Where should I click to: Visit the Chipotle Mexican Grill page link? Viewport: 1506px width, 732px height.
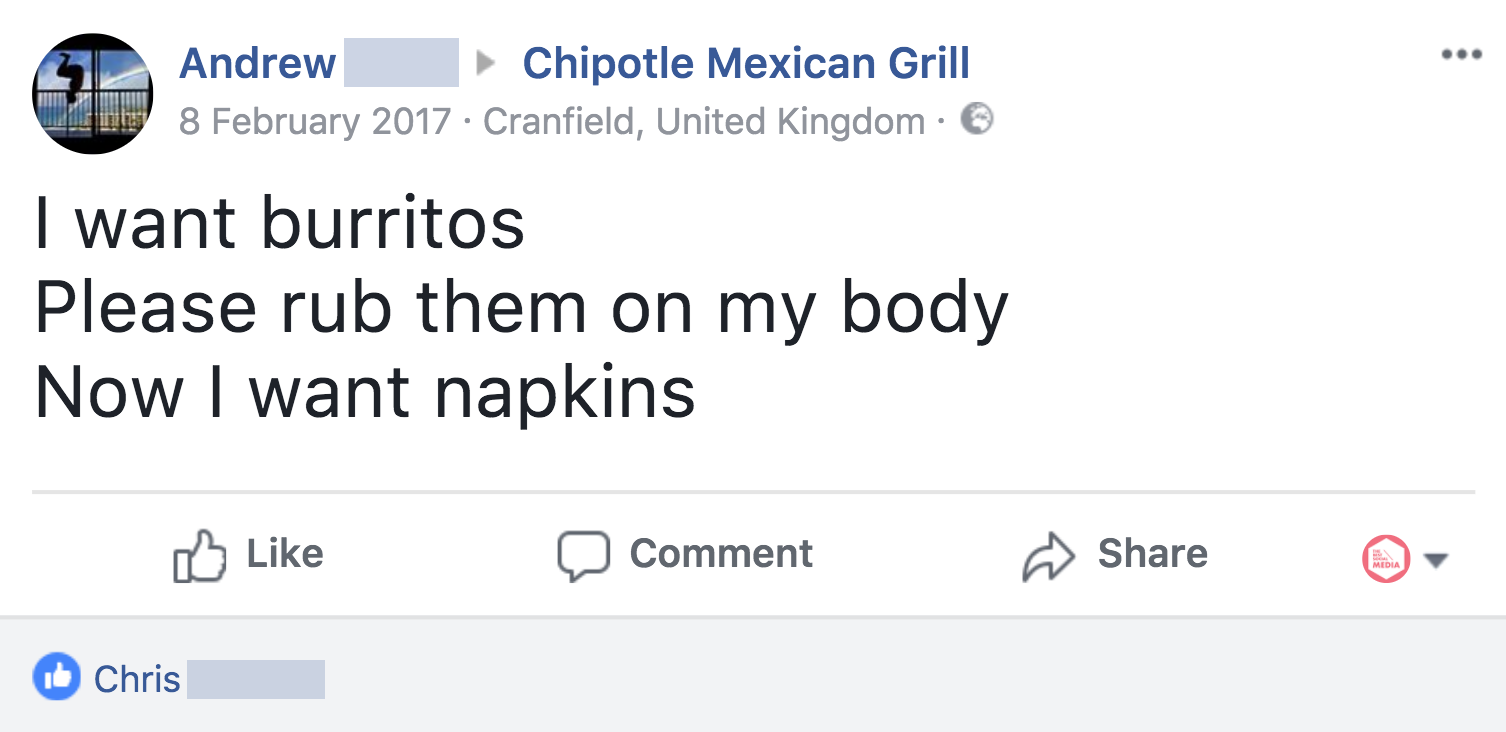pos(746,64)
